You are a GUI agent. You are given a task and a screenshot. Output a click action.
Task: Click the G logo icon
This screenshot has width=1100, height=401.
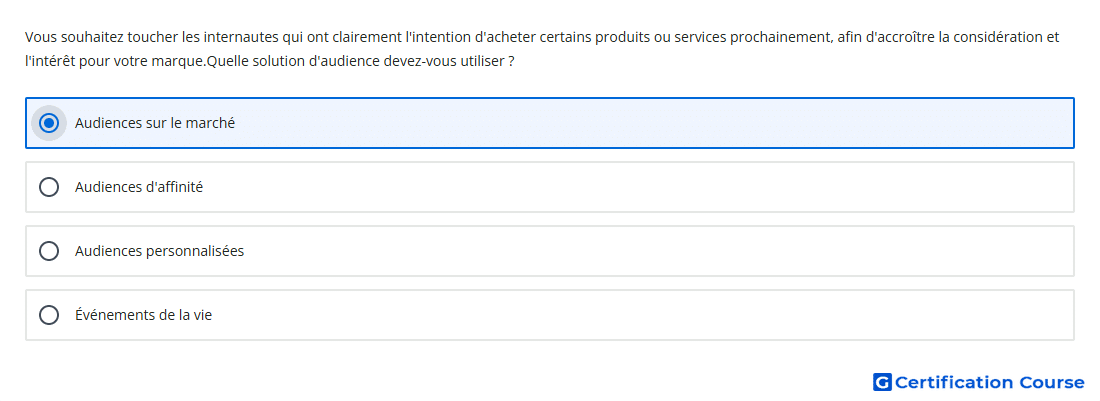coord(882,382)
